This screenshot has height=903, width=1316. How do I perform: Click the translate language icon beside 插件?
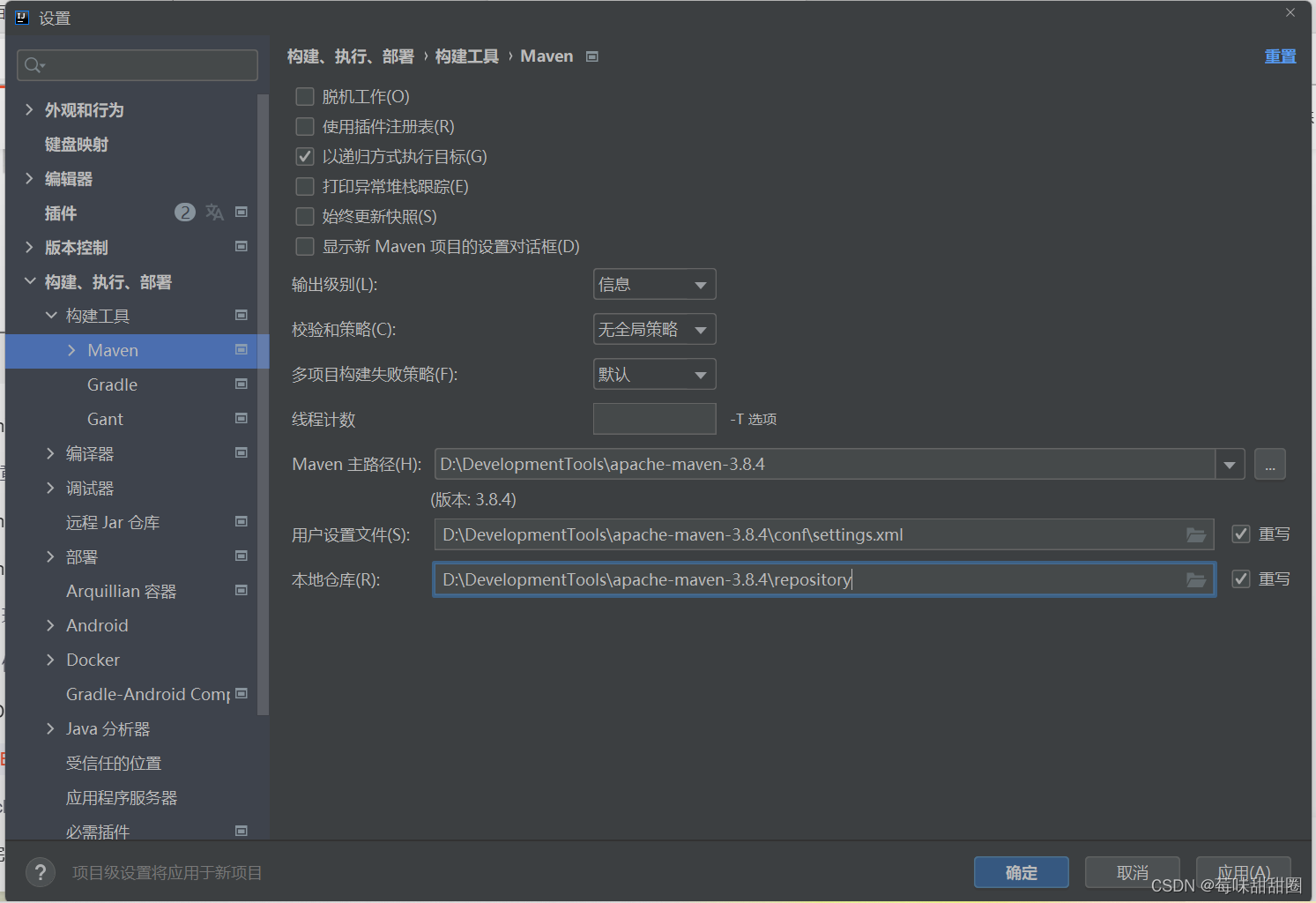tap(214, 212)
